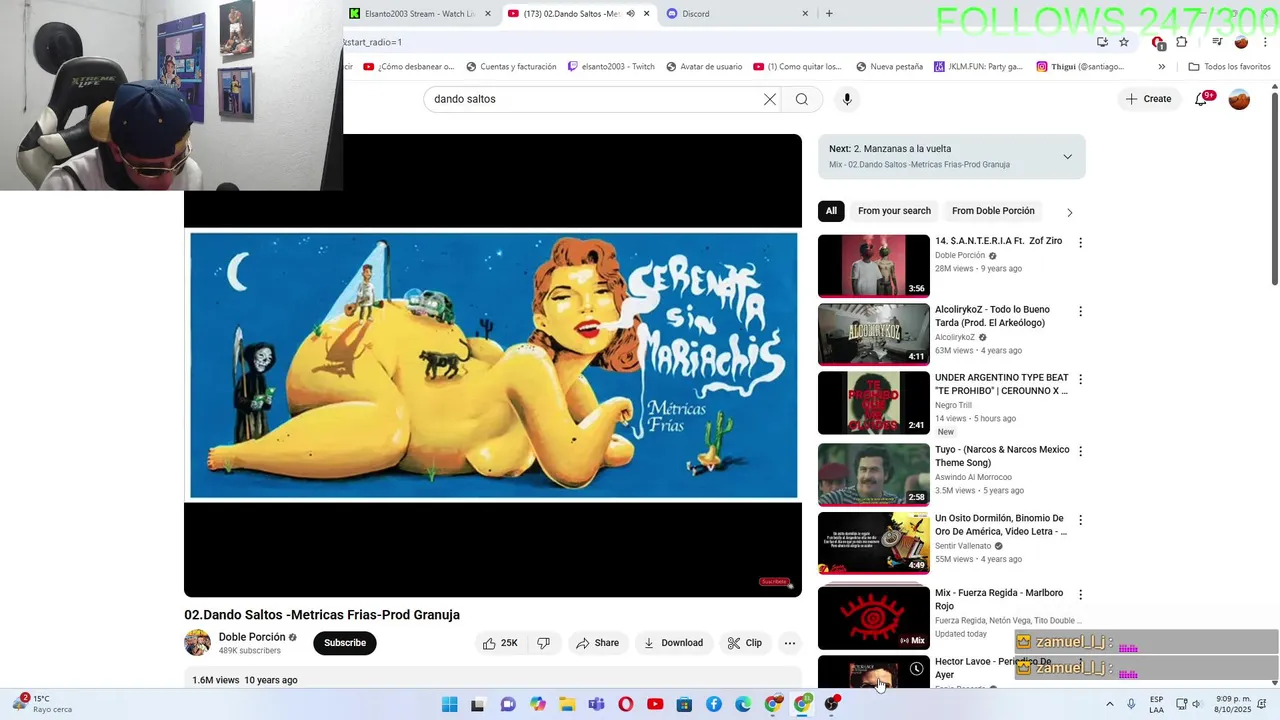Open the media control icon in Chrome toolbar
The height and width of the screenshot is (720, 1280).
tap(1217, 42)
